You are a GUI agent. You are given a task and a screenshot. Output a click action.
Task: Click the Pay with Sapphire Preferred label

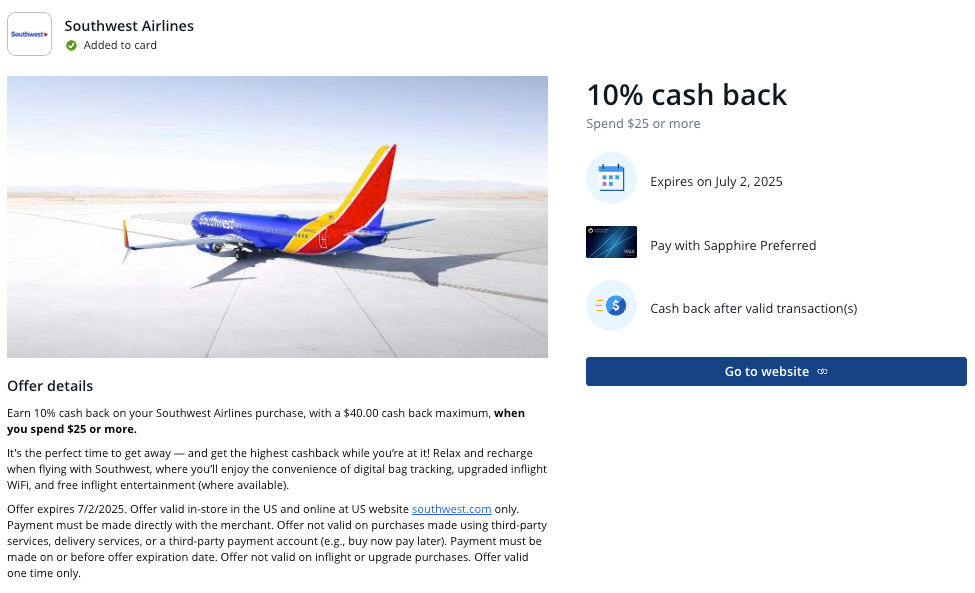coord(733,245)
